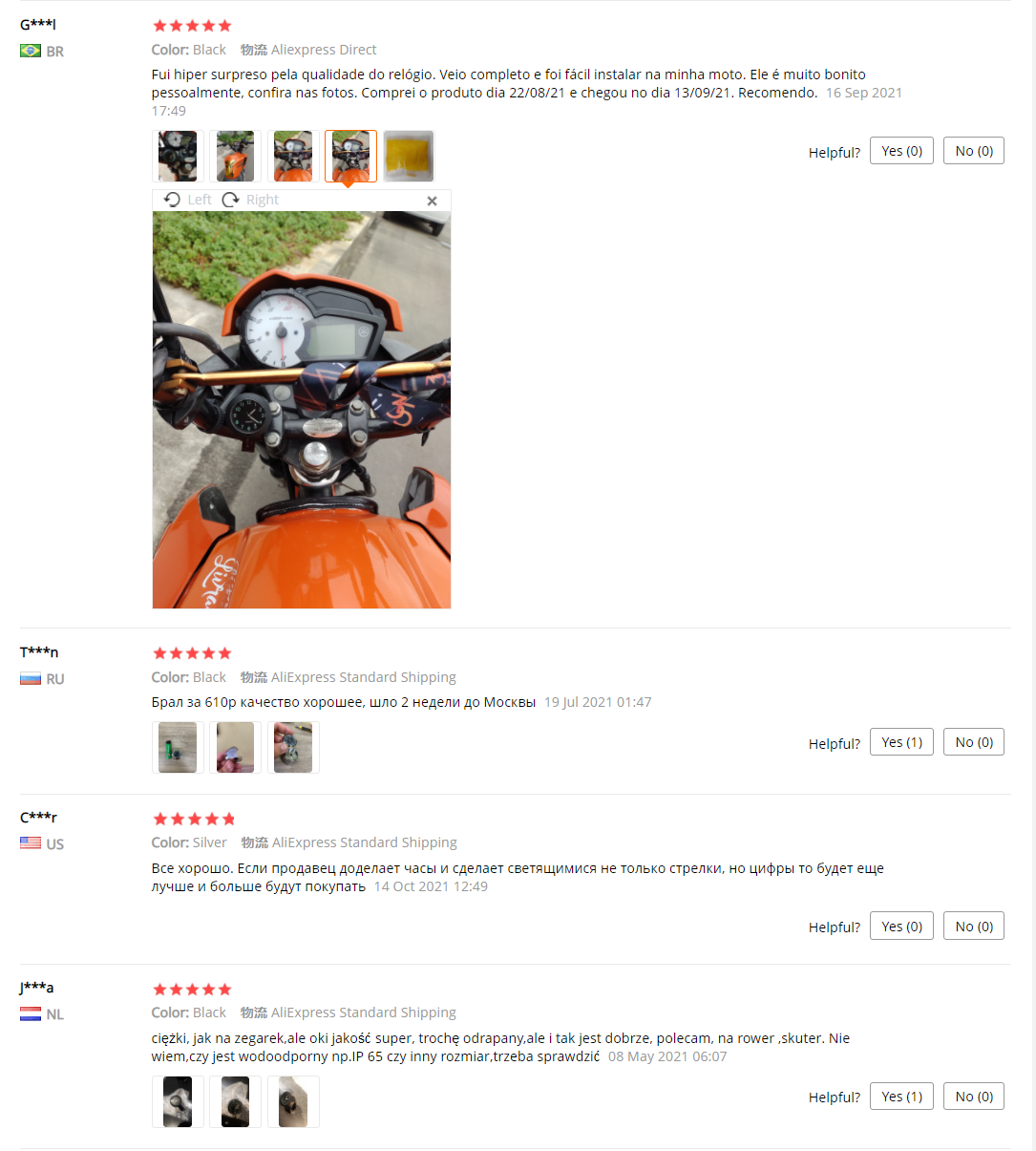
Task: Click No (0) on G***l's review
Action: pos(974,151)
